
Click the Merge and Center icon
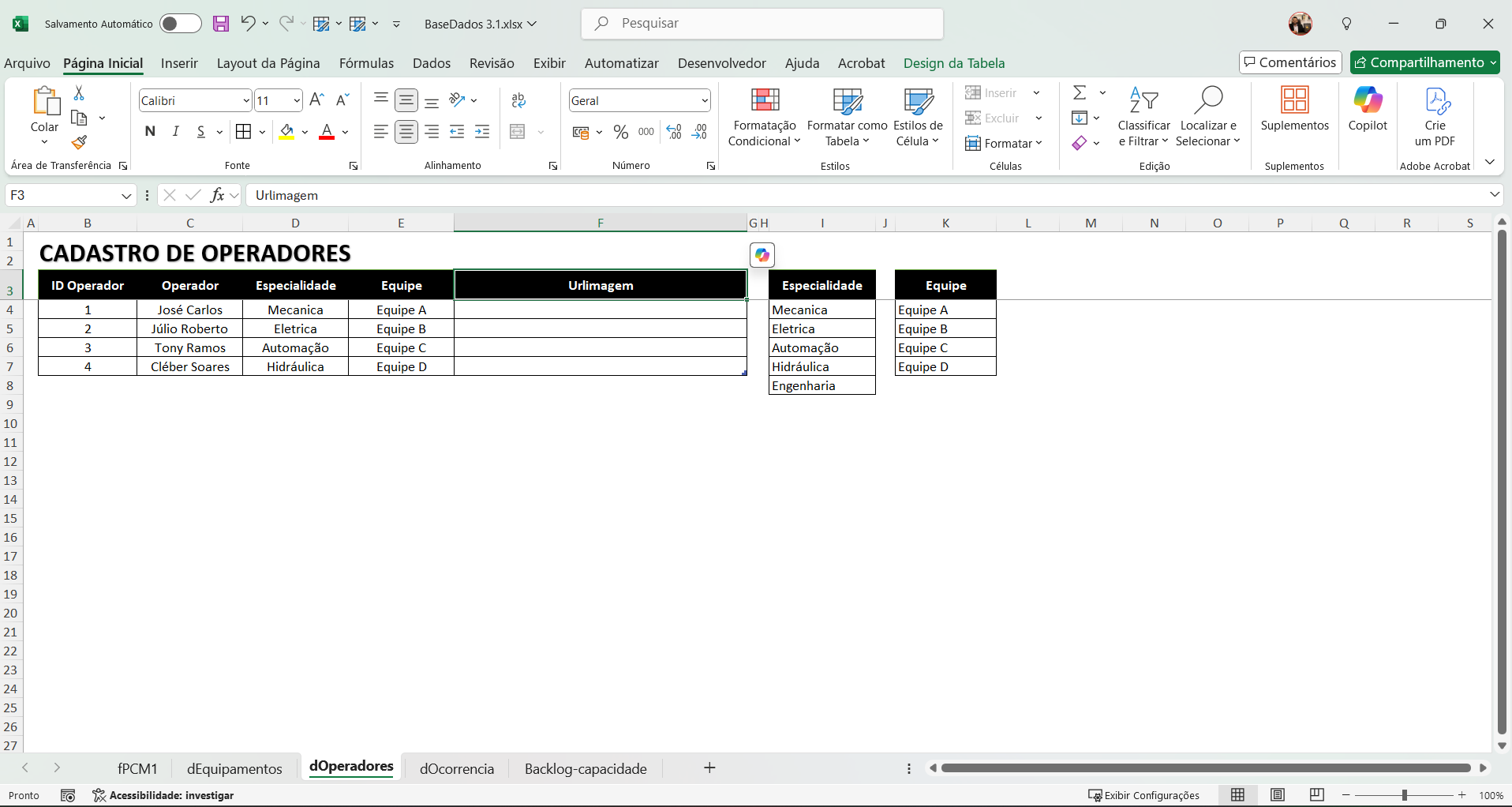pos(518,132)
